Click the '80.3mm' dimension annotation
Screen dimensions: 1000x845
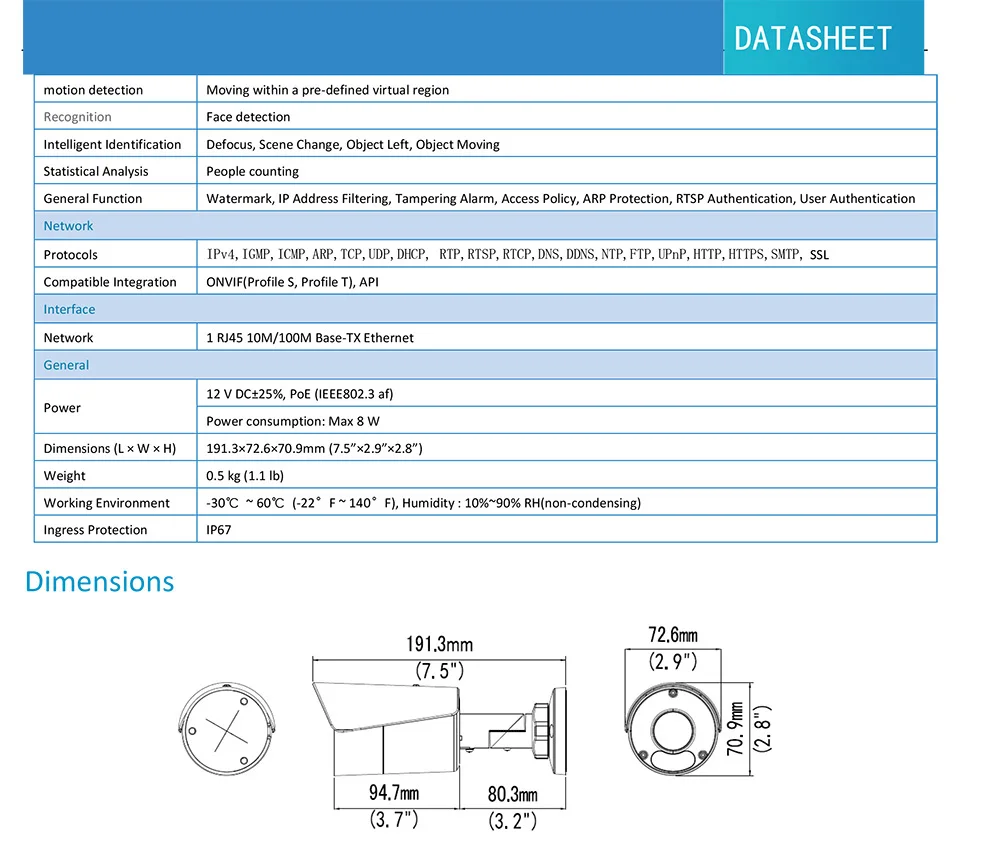[x=513, y=795]
